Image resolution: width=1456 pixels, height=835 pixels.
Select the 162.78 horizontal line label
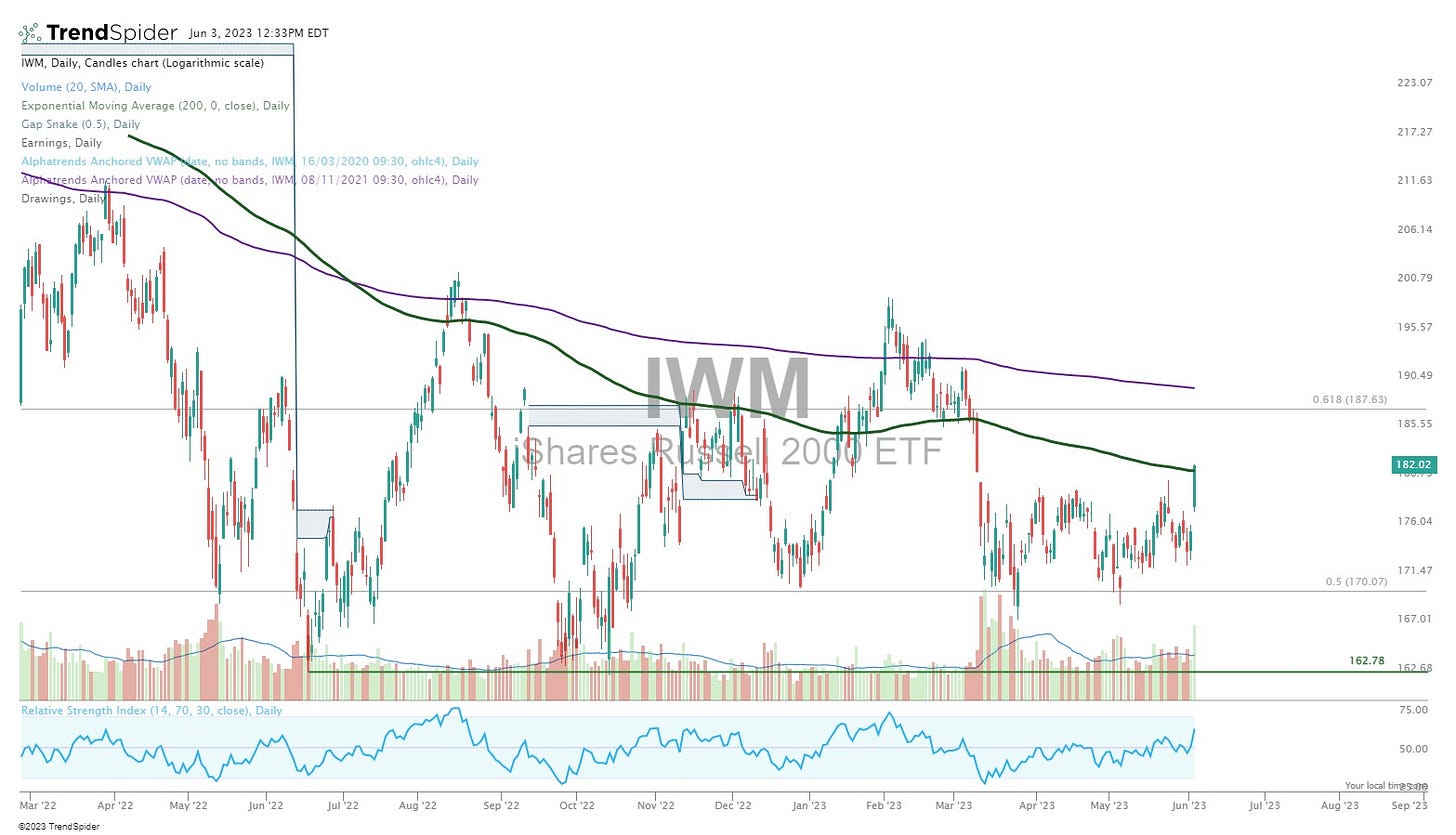point(1366,661)
